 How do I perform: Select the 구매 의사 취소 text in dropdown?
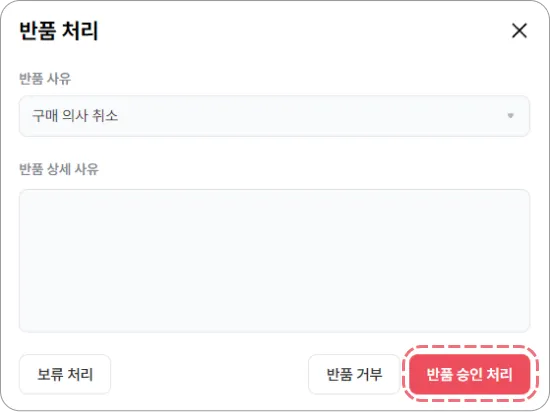point(75,115)
